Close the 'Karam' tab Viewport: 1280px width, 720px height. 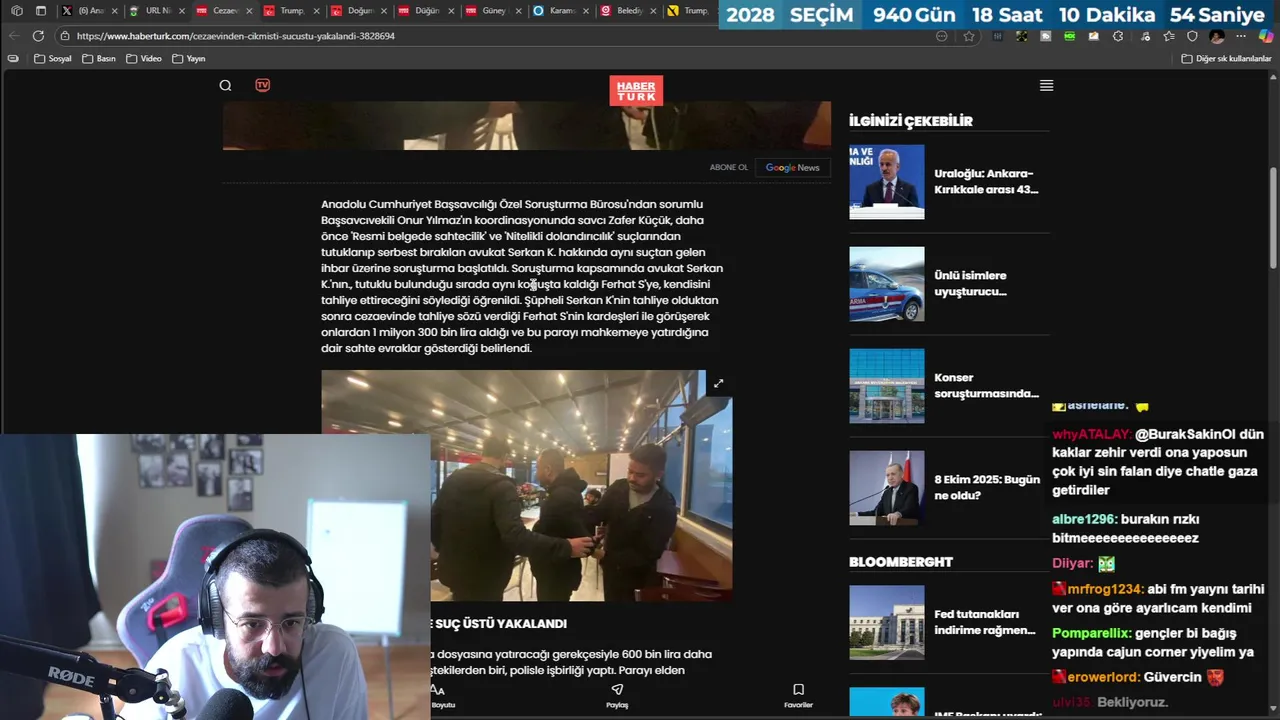pyautogui.click(x=584, y=11)
